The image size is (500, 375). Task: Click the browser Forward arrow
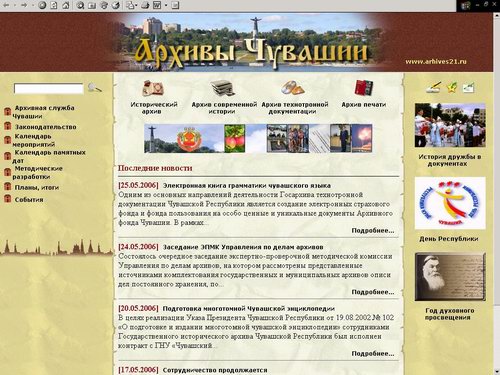click(x=24, y=5)
